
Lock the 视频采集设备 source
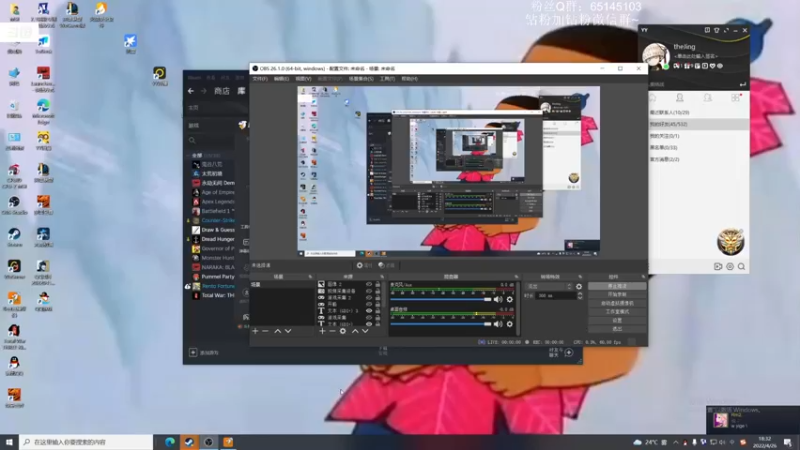378,291
